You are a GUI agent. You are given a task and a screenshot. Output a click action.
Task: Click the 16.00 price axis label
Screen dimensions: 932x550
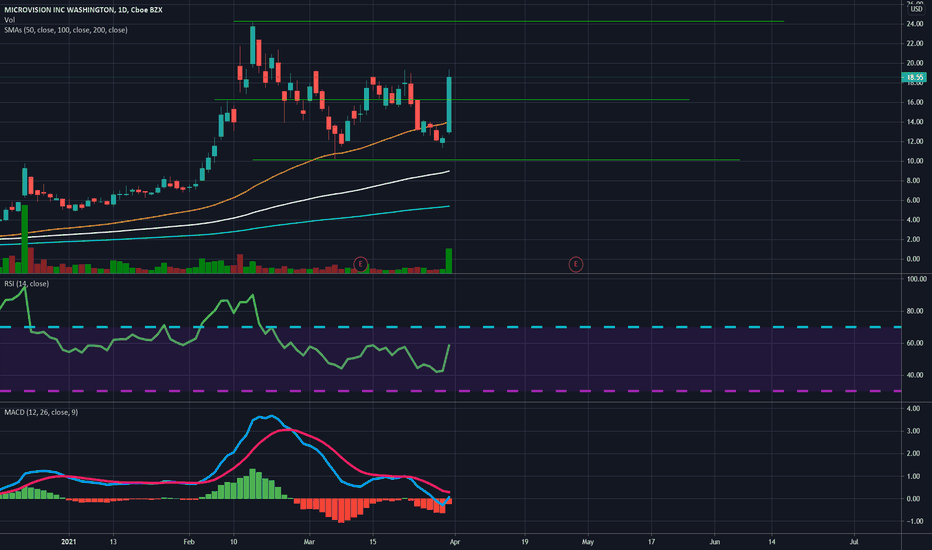click(x=915, y=102)
